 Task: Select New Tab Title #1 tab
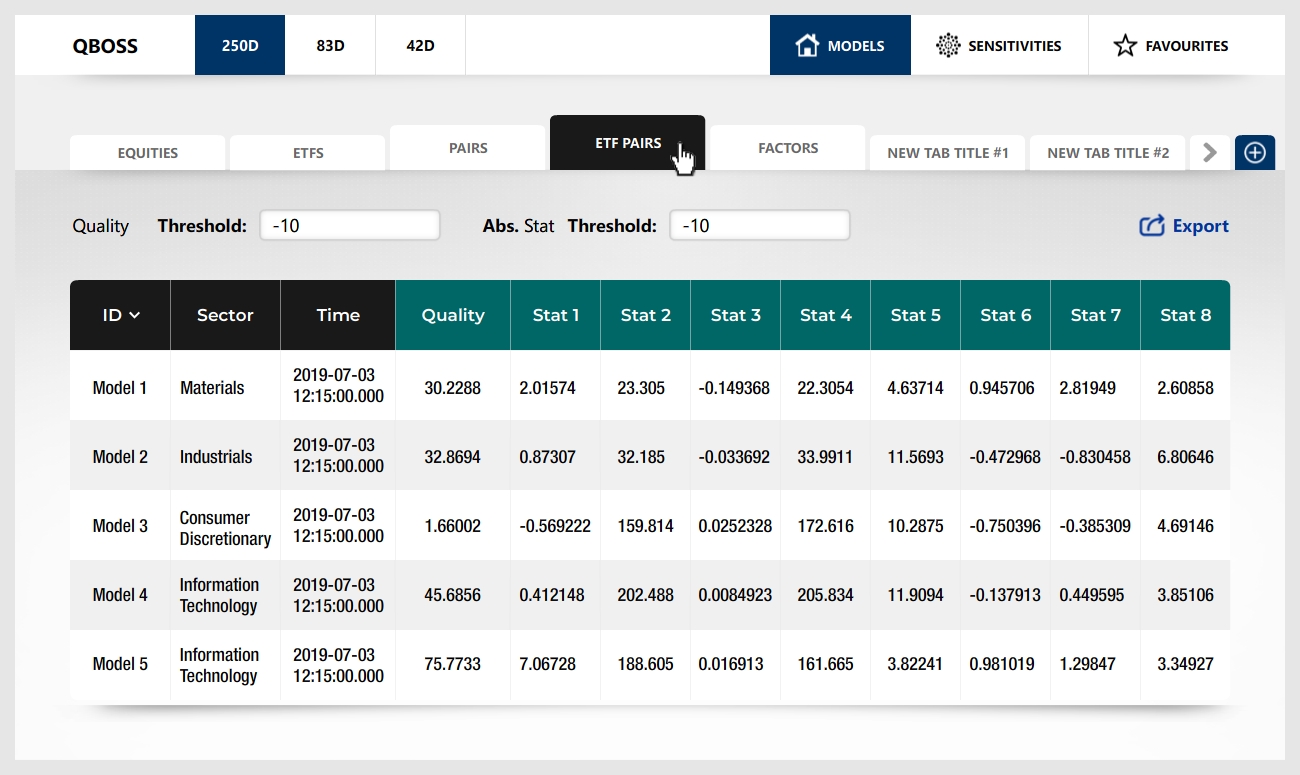[x=947, y=153]
